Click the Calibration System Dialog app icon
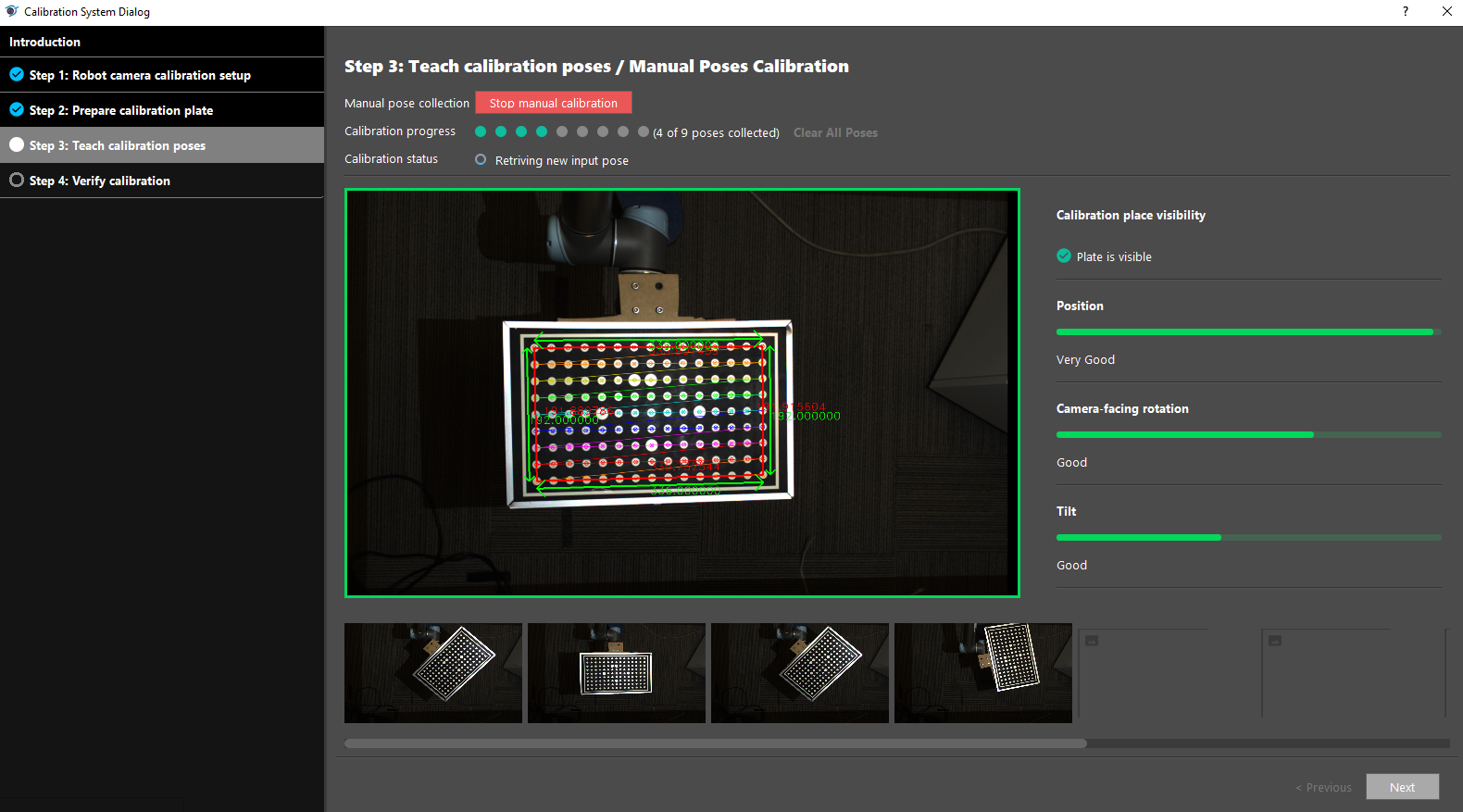Image resolution: width=1463 pixels, height=812 pixels. click(12, 11)
